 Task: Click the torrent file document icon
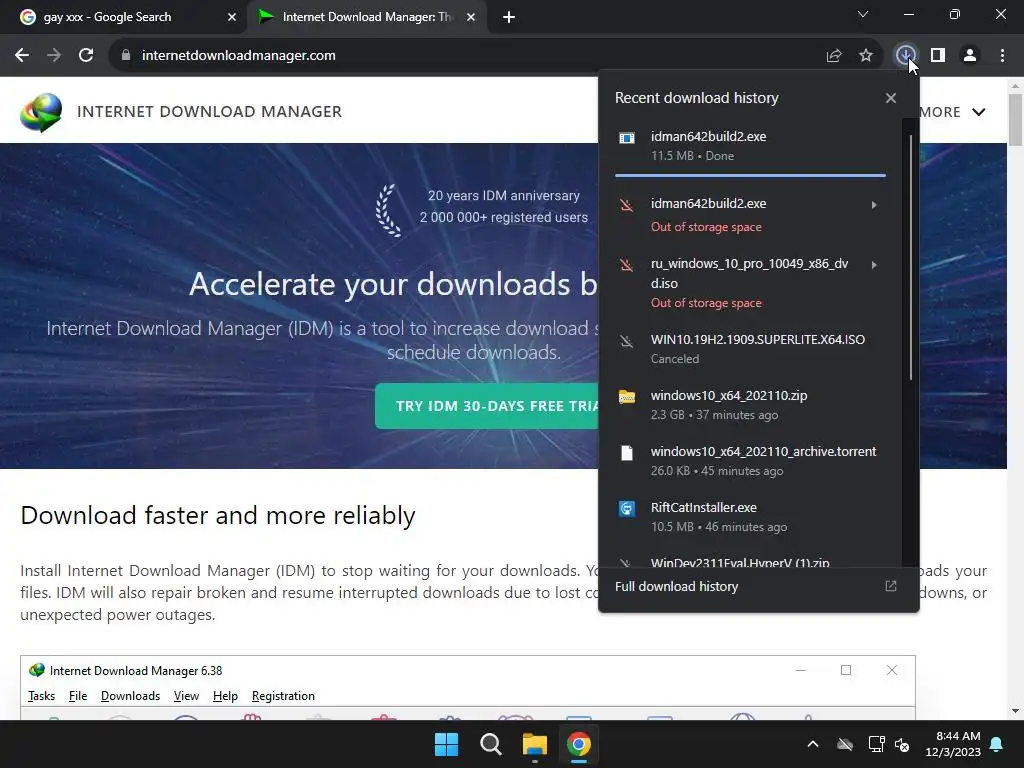click(x=626, y=453)
